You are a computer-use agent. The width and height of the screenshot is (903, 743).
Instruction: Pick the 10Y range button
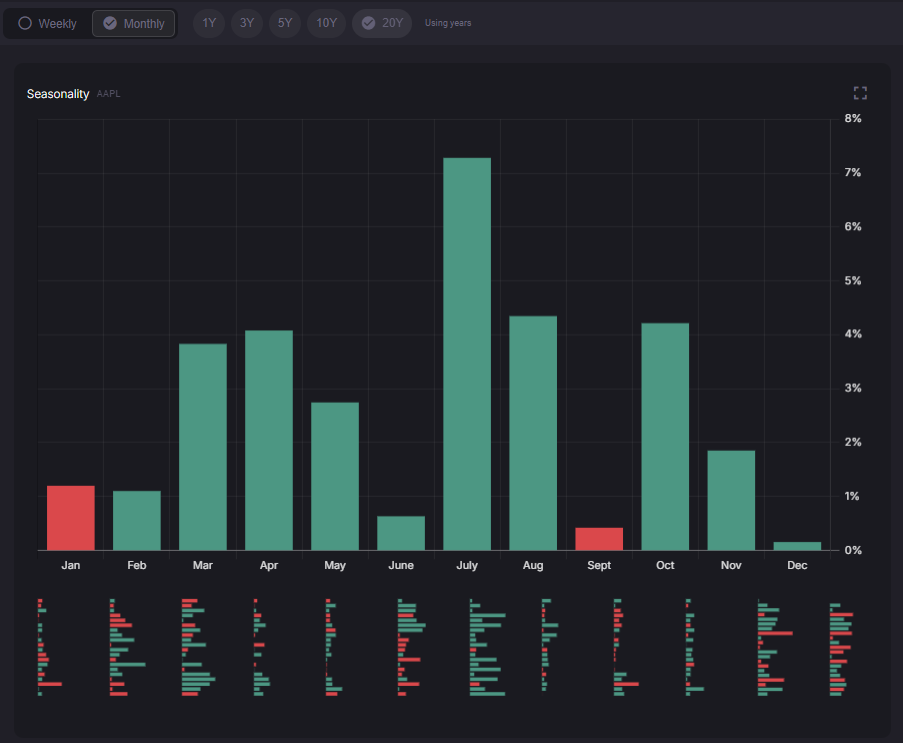[326, 23]
